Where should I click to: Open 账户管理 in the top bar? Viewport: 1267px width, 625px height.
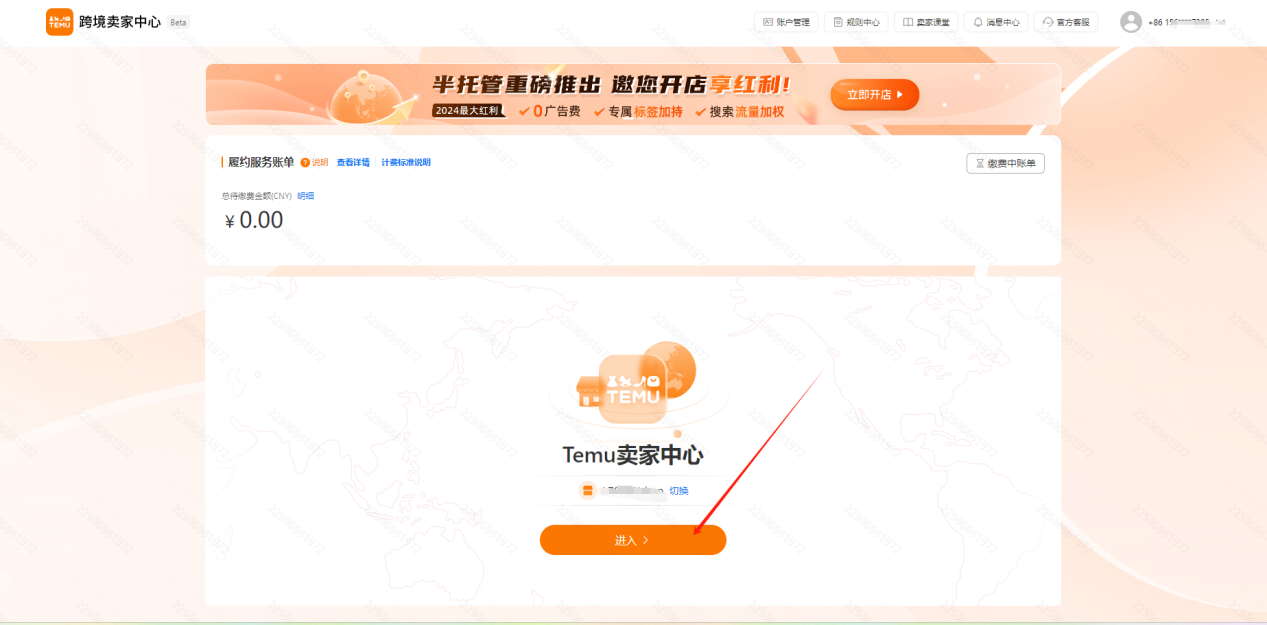click(786, 22)
